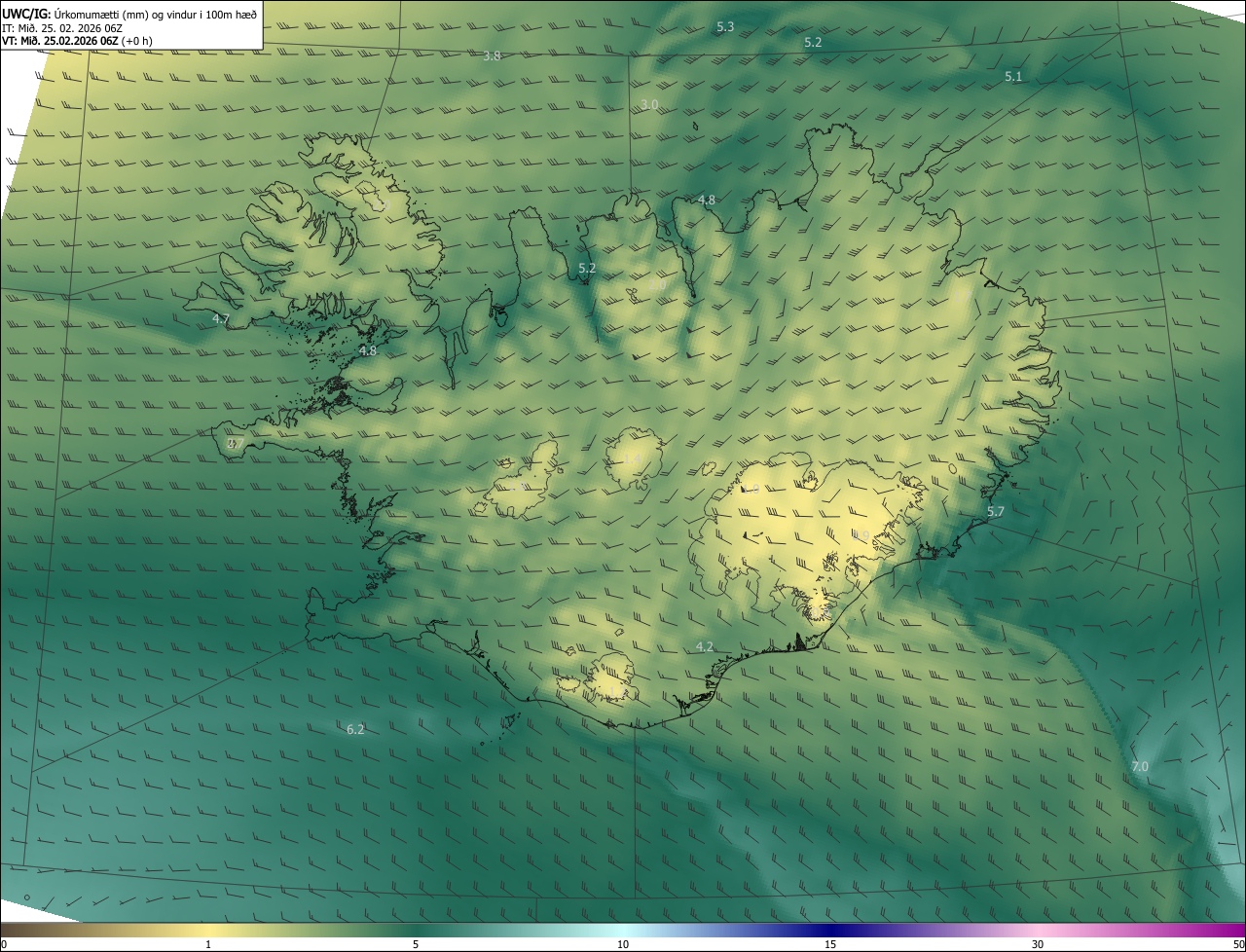The image size is (1246, 952).
Task: Pick the dark navy band of the color scale
Action: 830,930
